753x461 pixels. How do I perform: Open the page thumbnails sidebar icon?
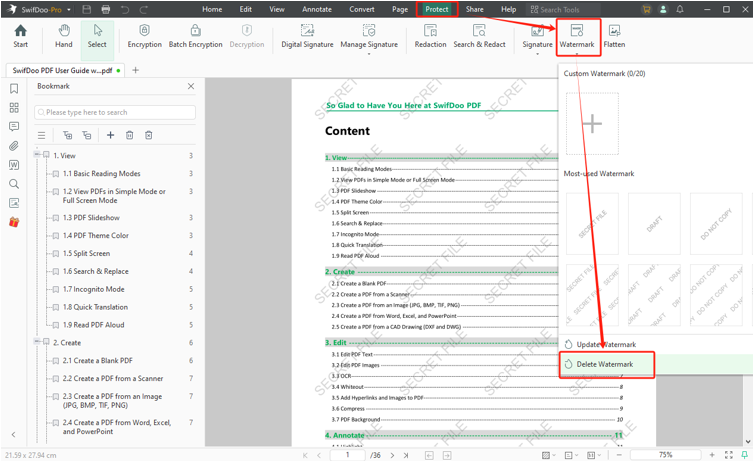(14, 108)
